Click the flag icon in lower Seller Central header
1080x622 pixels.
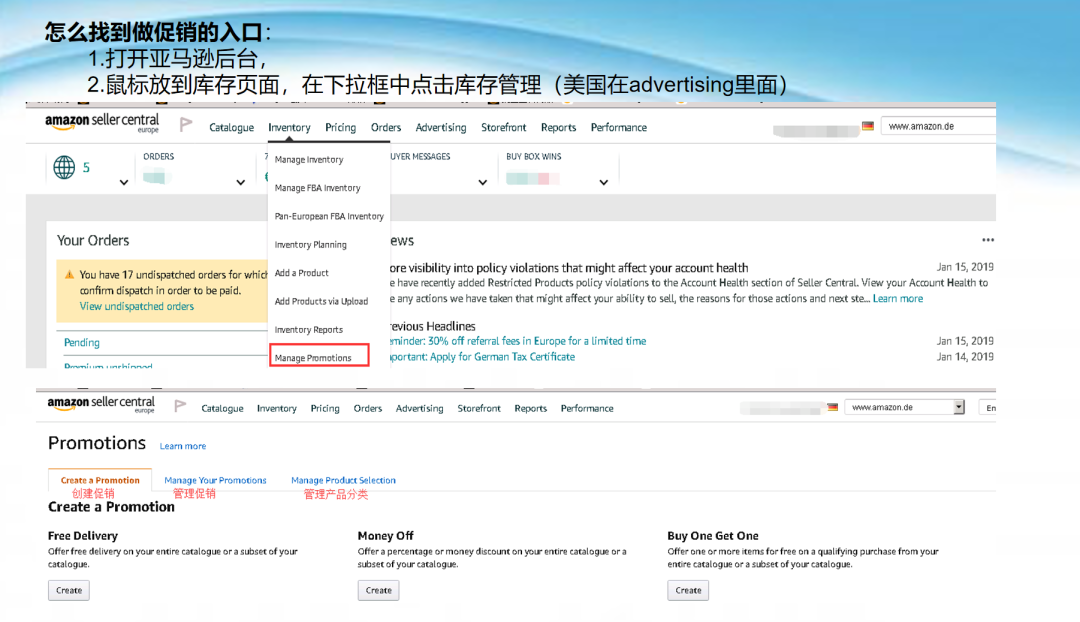pos(180,406)
